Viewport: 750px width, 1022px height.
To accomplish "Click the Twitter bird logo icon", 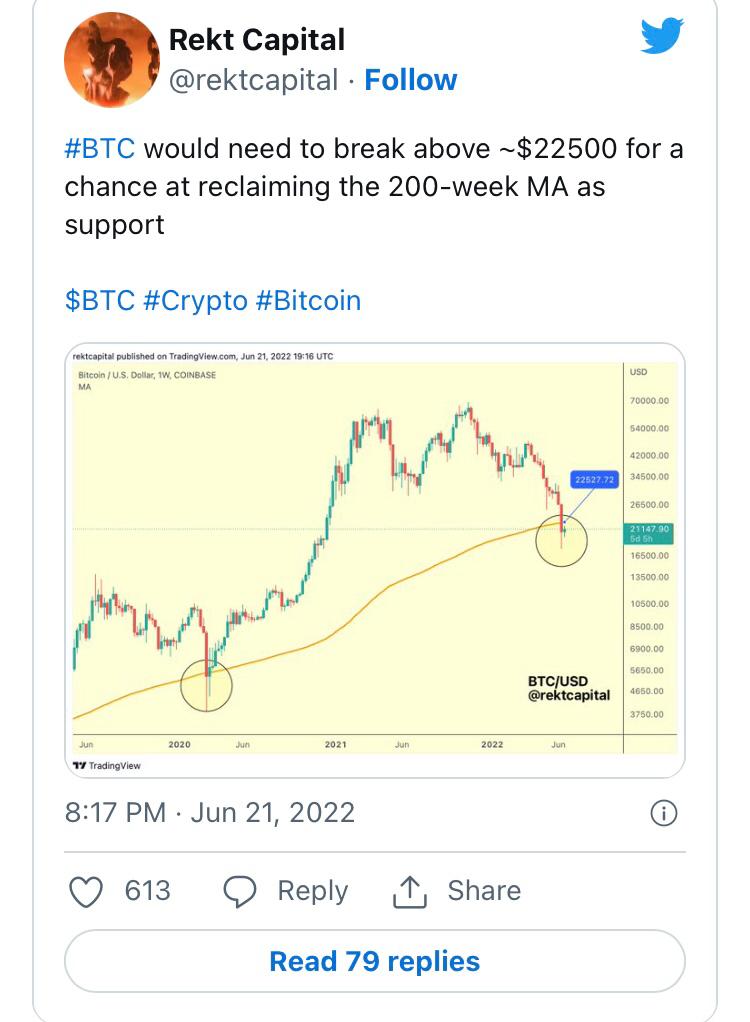I will pyautogui.click(x=662, y=37).
